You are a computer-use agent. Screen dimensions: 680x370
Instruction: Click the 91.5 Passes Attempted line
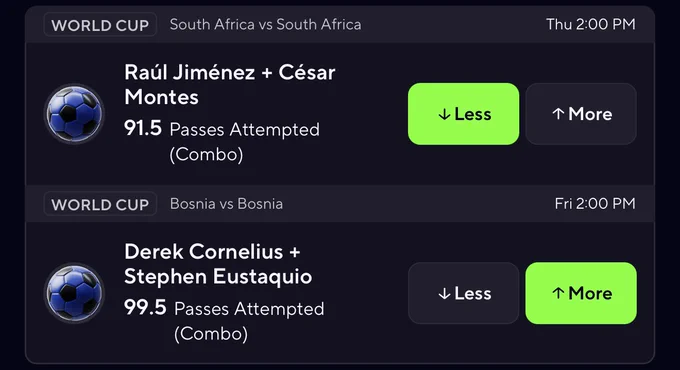[222, 141]
